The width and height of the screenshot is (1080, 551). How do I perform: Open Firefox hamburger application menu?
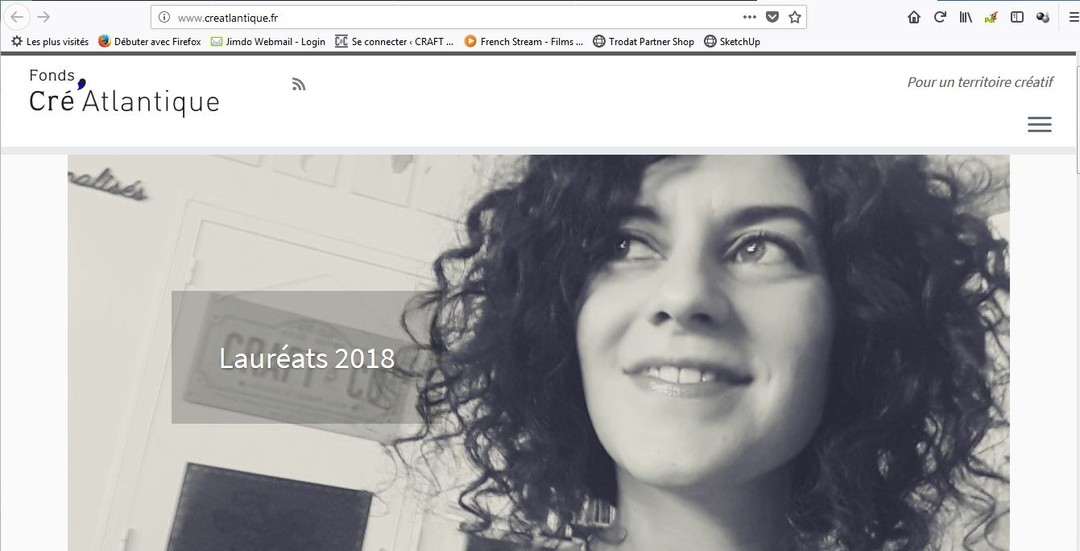click(x=1074, y=17)
